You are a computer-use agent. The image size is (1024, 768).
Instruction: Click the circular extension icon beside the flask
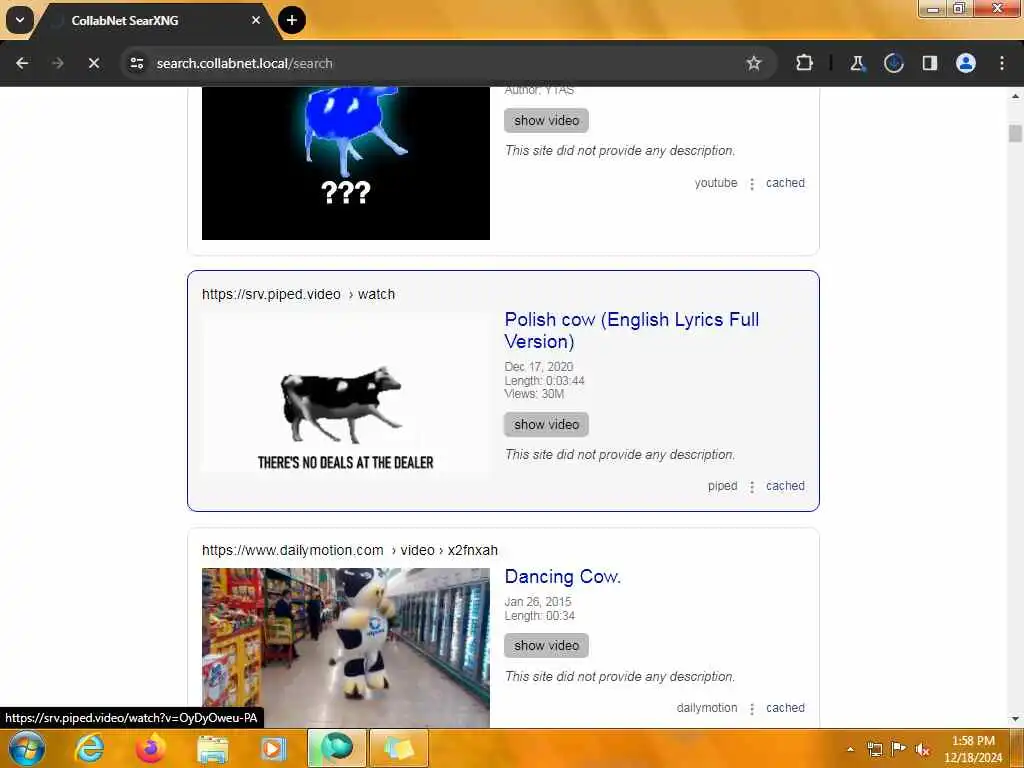tap(893, 63)
